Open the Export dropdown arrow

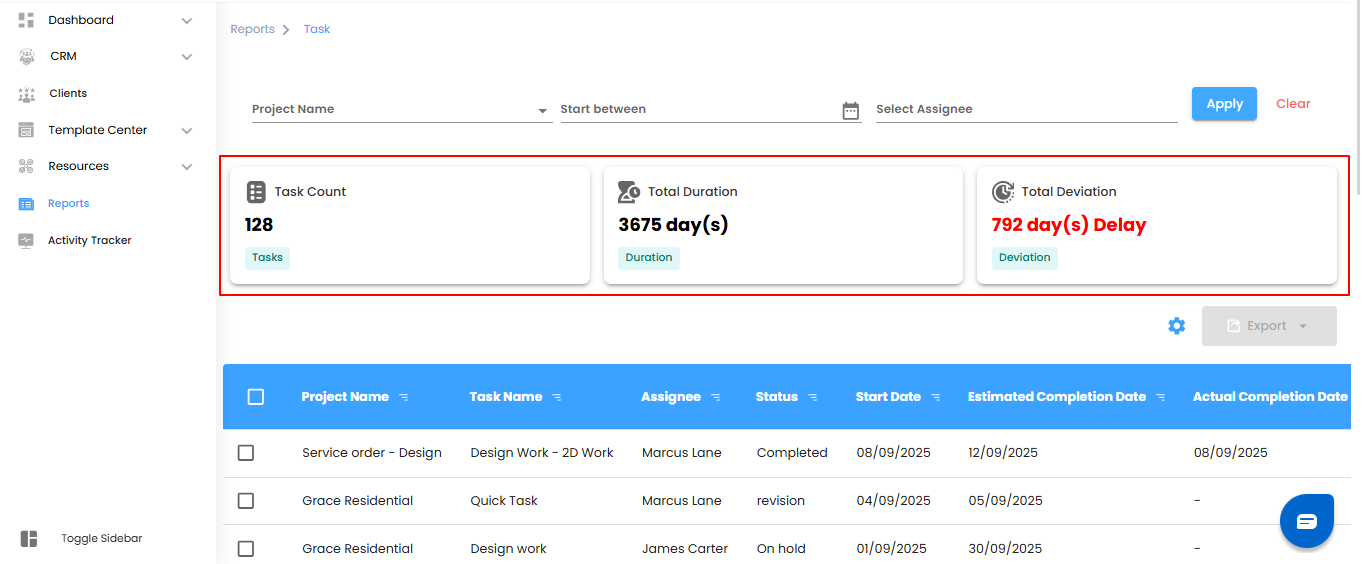(x=1303, y=326)
